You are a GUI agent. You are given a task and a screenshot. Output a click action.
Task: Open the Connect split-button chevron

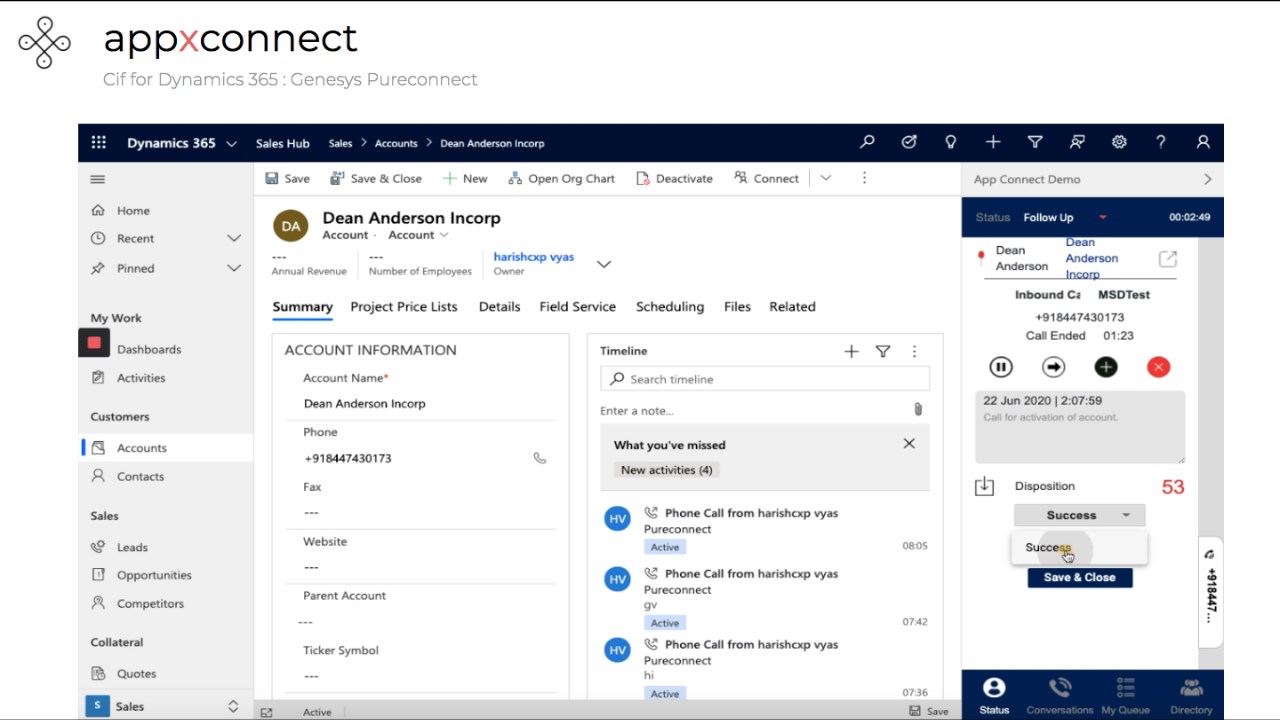click(826, 178)
